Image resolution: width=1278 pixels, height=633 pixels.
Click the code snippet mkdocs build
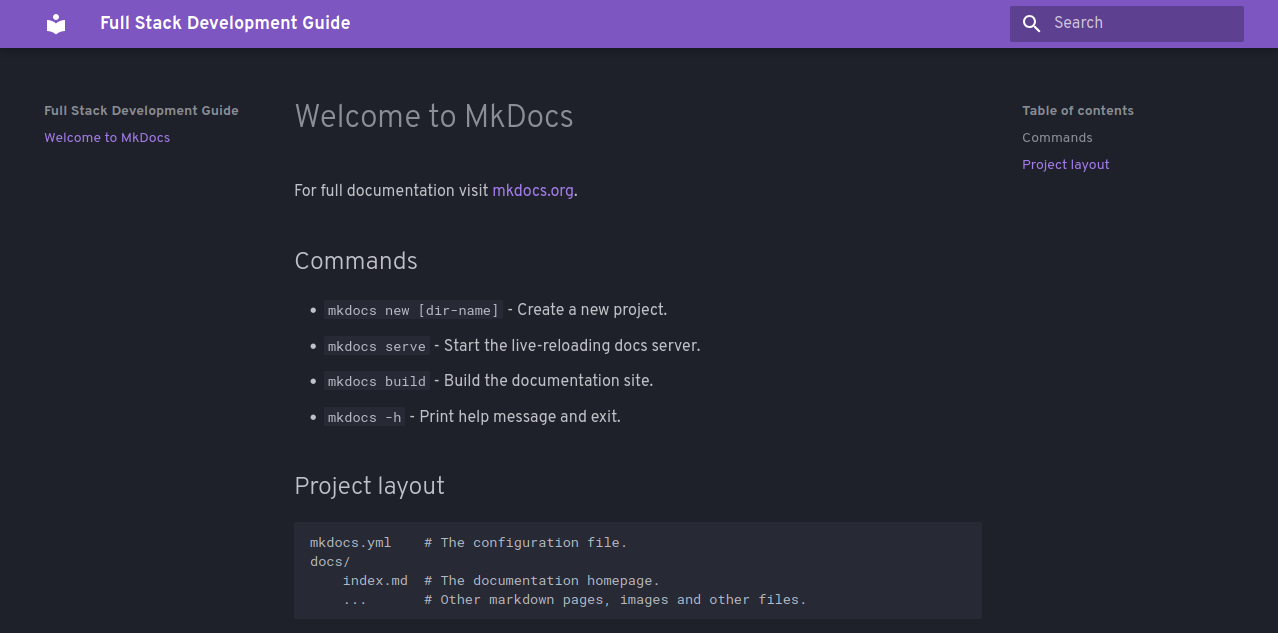(377, 381)
